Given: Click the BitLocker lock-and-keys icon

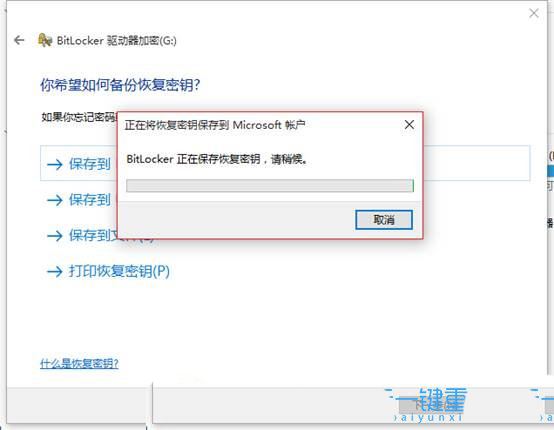Looking at the screenshot, I should [45, 40].
